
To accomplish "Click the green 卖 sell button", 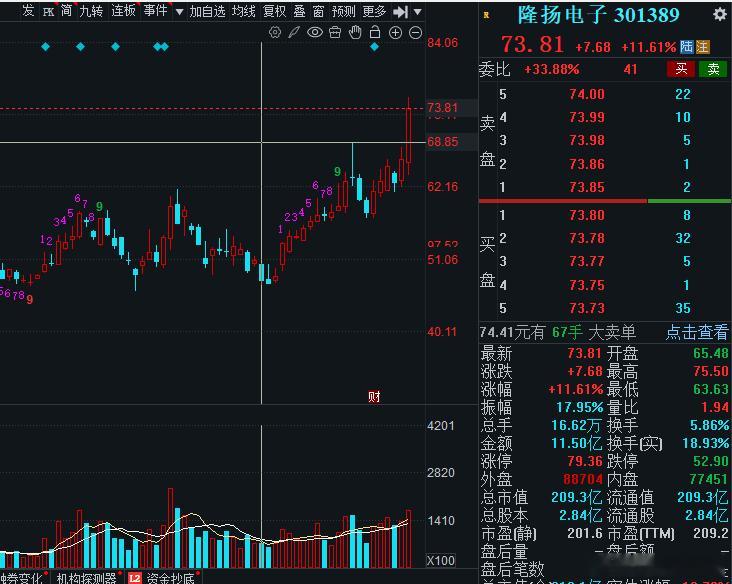I will 713,69.
